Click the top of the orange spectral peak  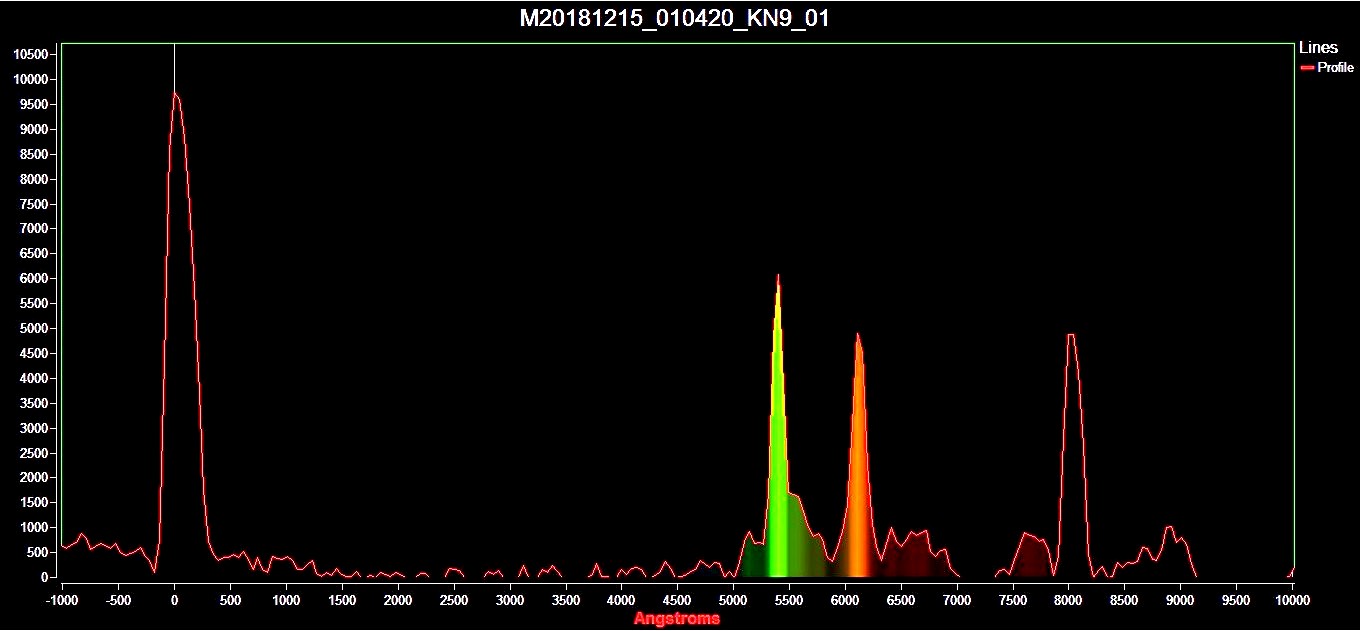tap(857, 336)
